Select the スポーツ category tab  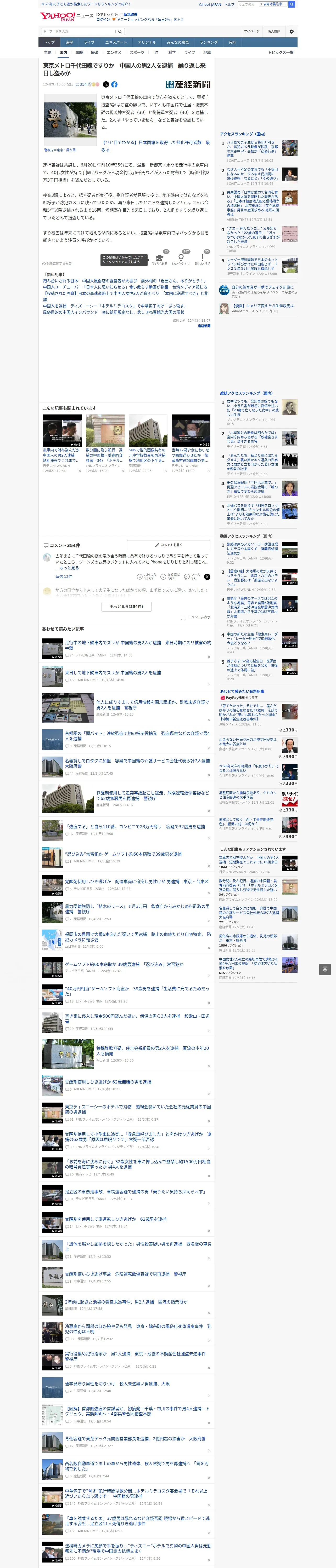point(137,52)
